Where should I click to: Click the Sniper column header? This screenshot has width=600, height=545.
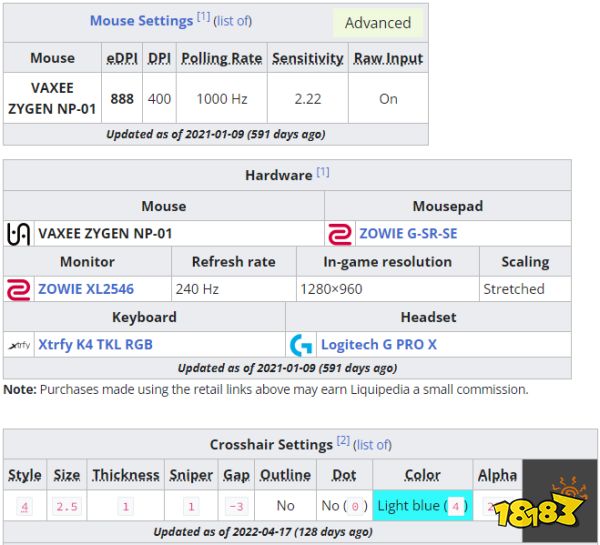pos(191,475)
